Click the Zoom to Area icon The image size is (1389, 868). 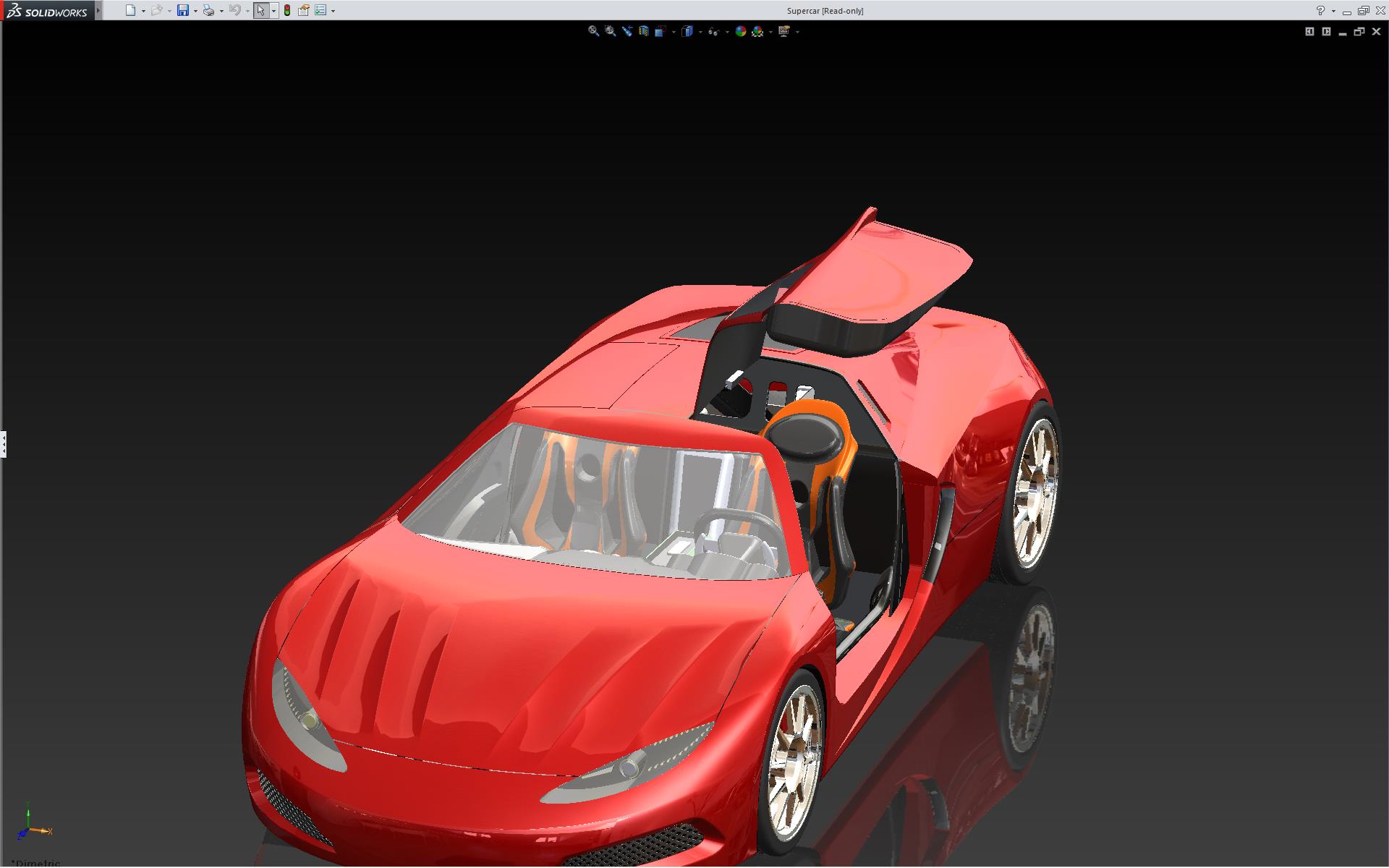610,31
